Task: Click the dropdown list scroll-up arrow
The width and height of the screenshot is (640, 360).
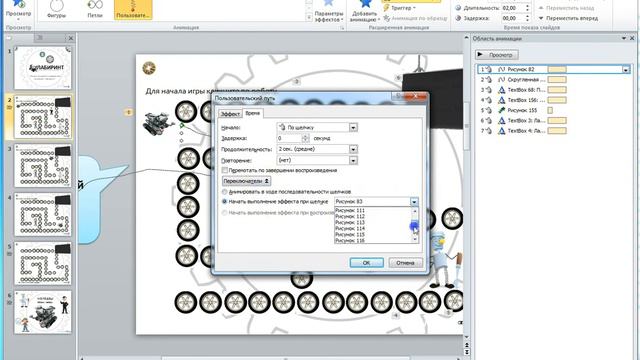Action: (415, 211)
